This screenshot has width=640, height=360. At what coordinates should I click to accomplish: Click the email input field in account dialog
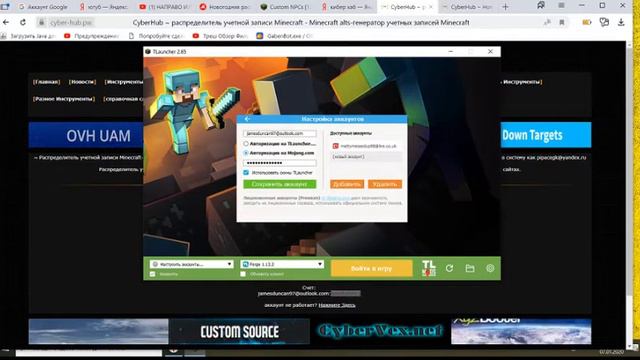point(280,133)
